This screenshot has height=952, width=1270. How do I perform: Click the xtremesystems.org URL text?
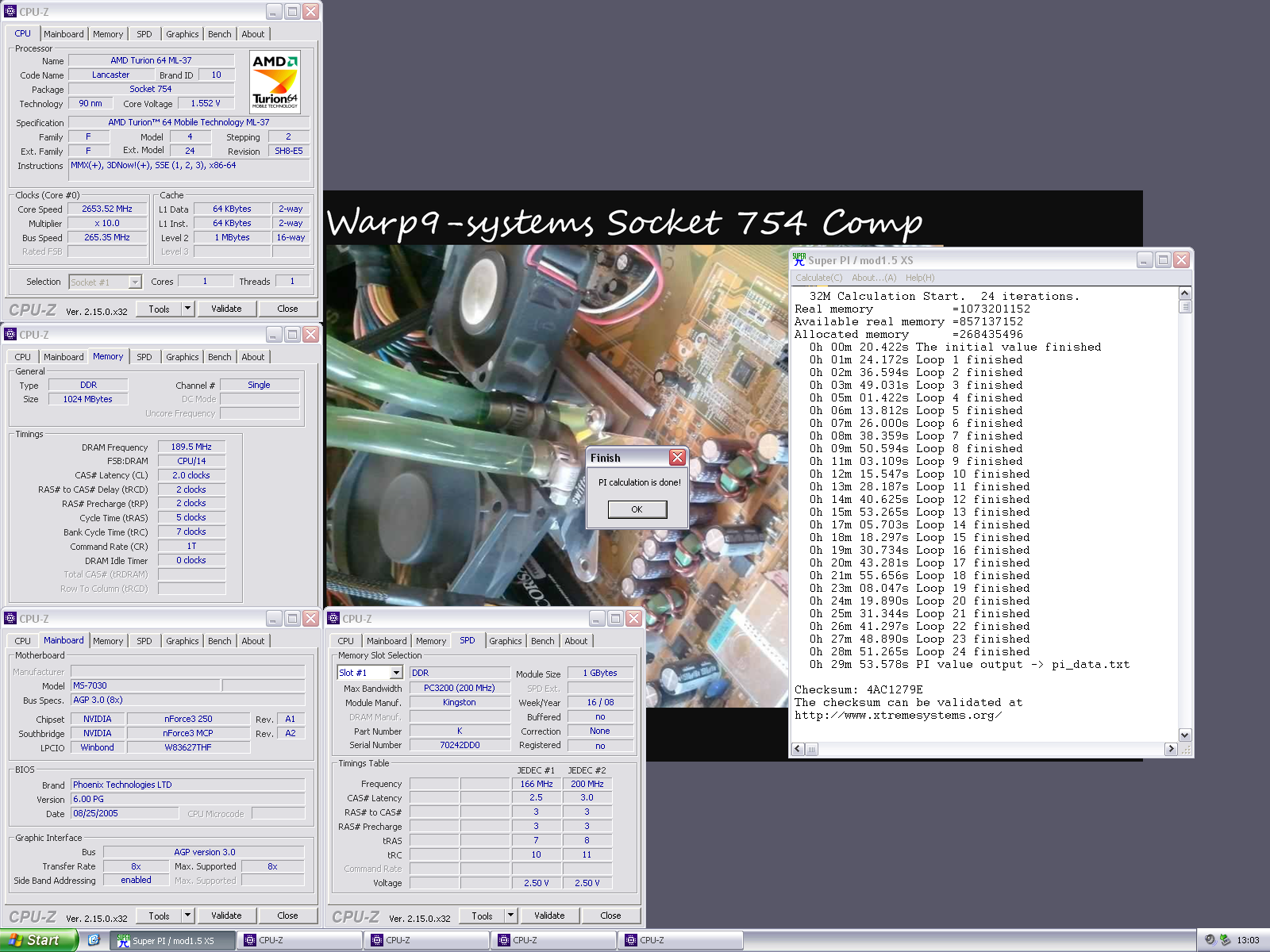tap(898, 716)
